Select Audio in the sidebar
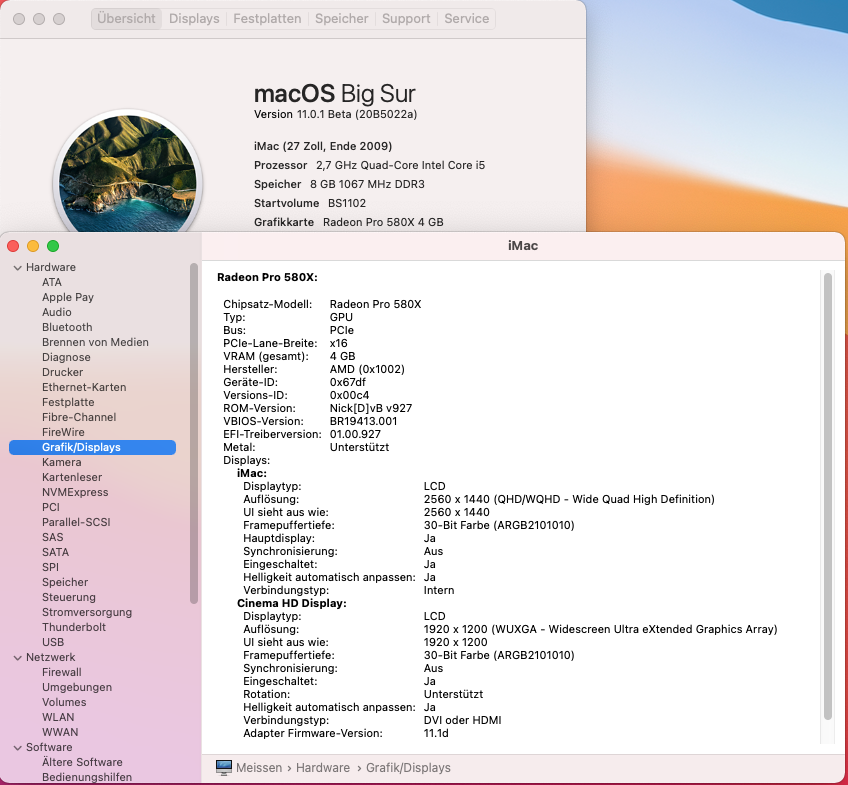This screenshot has width=848, height=785. [57, 312]
